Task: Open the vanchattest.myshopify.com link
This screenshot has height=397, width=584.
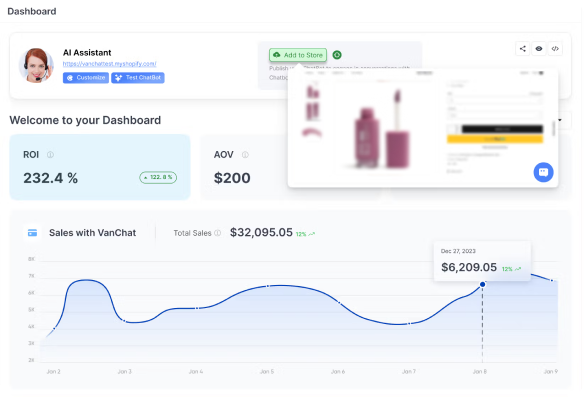Action: click(x=110, y=64)
